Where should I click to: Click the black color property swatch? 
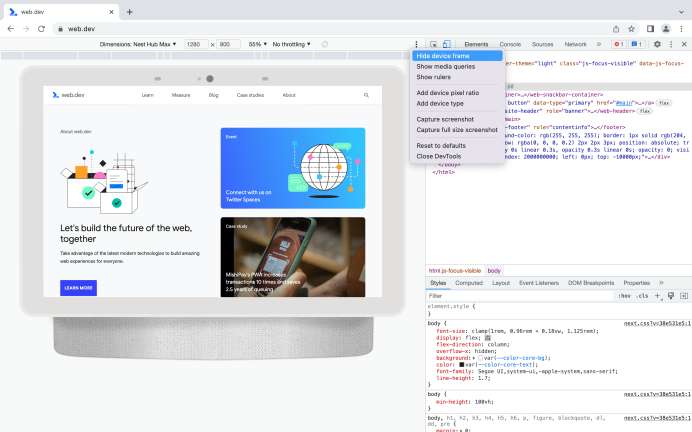[x=462, y=364]
